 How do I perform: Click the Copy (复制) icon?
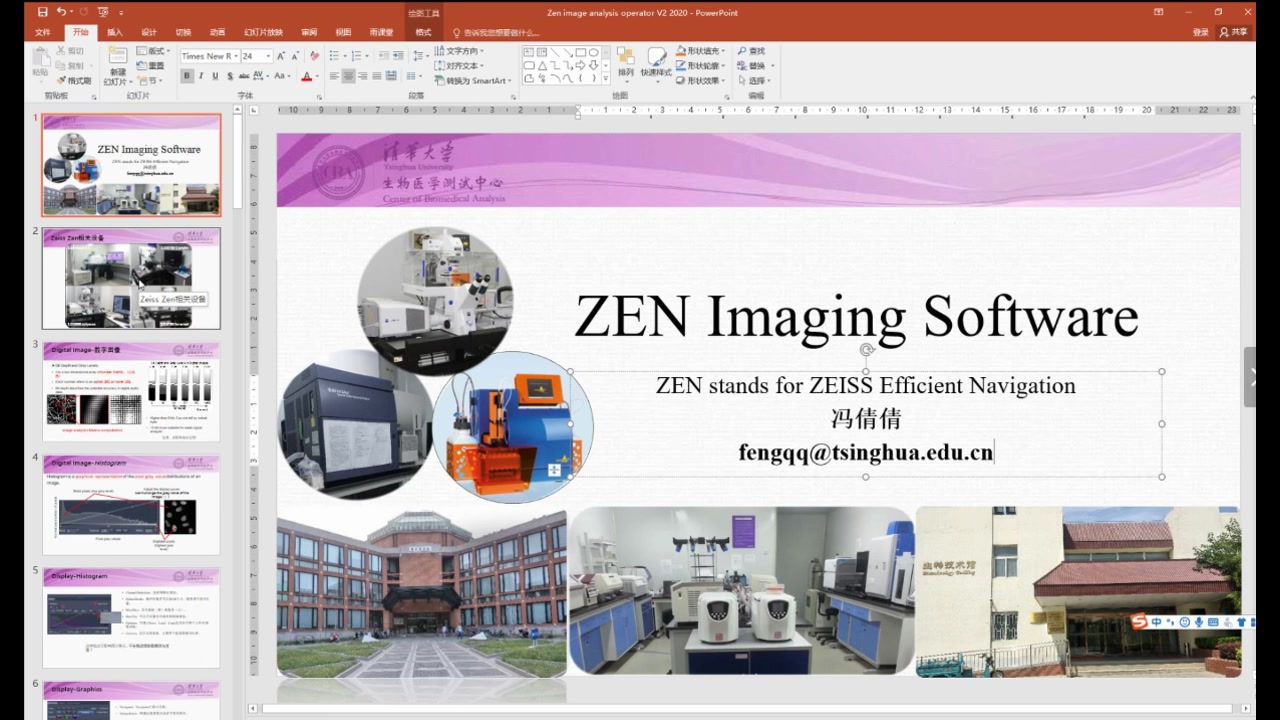[x=70, y=66]
